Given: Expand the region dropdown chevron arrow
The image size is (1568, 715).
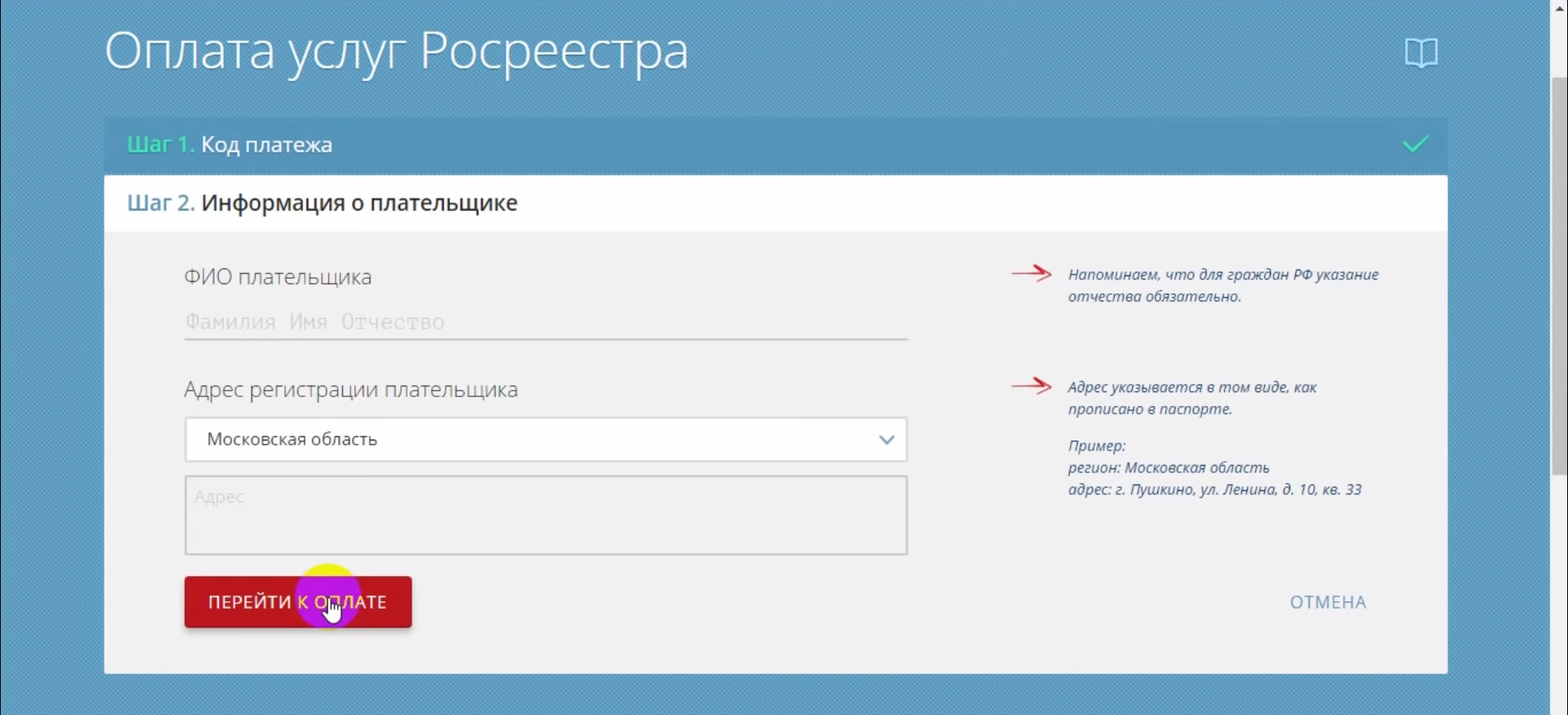Looking at the screenshot, I should (x=886, y=440).
